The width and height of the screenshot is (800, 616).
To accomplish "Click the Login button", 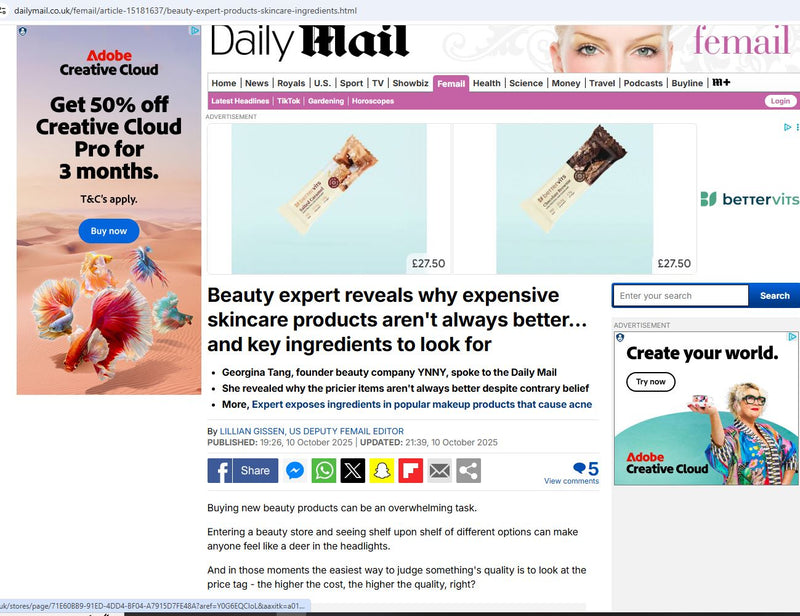I will pos(780,101).
